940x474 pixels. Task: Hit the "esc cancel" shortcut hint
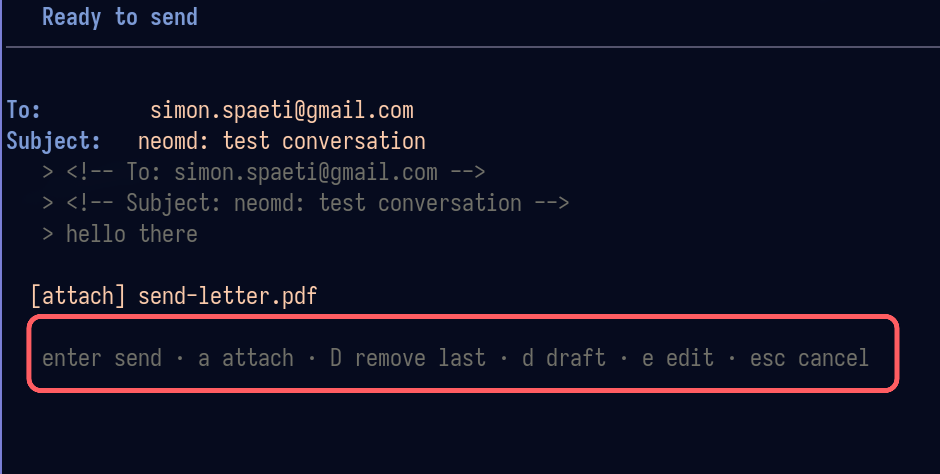click(x=809, y=358)
